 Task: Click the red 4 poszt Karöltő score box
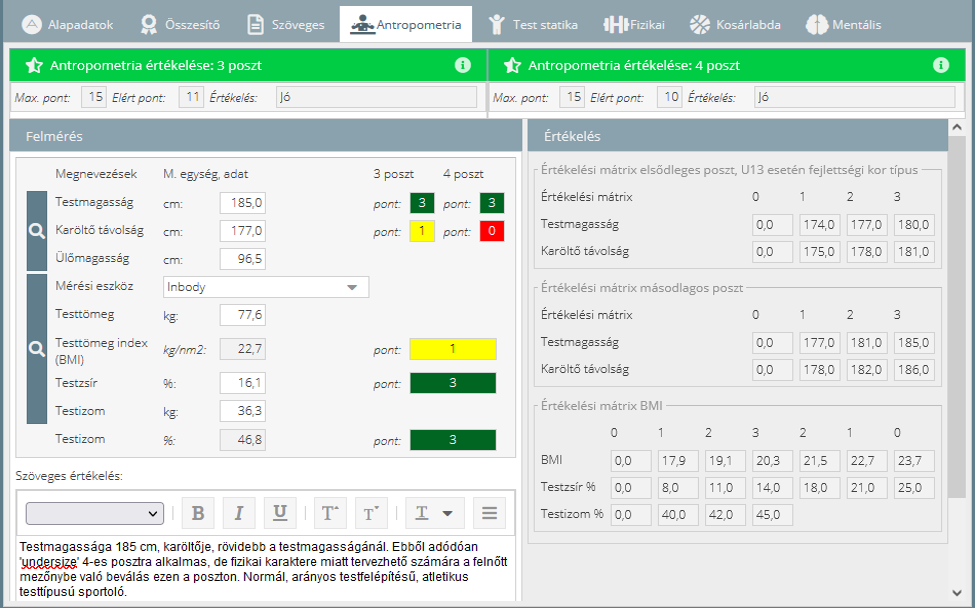(491, 232)
